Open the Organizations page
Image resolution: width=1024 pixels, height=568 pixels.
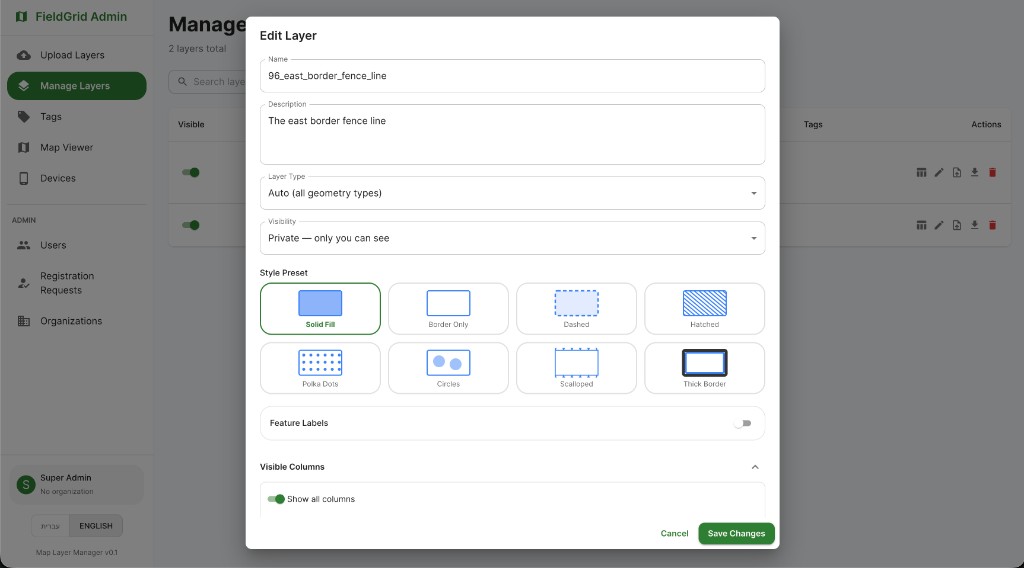[x=76, y=321]
